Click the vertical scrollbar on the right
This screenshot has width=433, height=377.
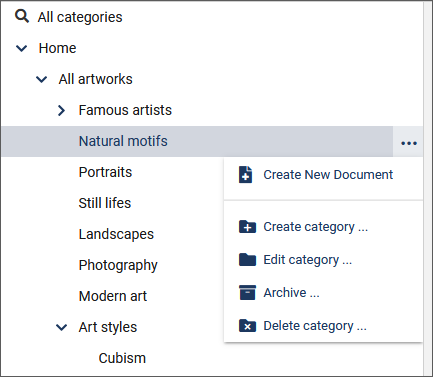click(428, 188)
